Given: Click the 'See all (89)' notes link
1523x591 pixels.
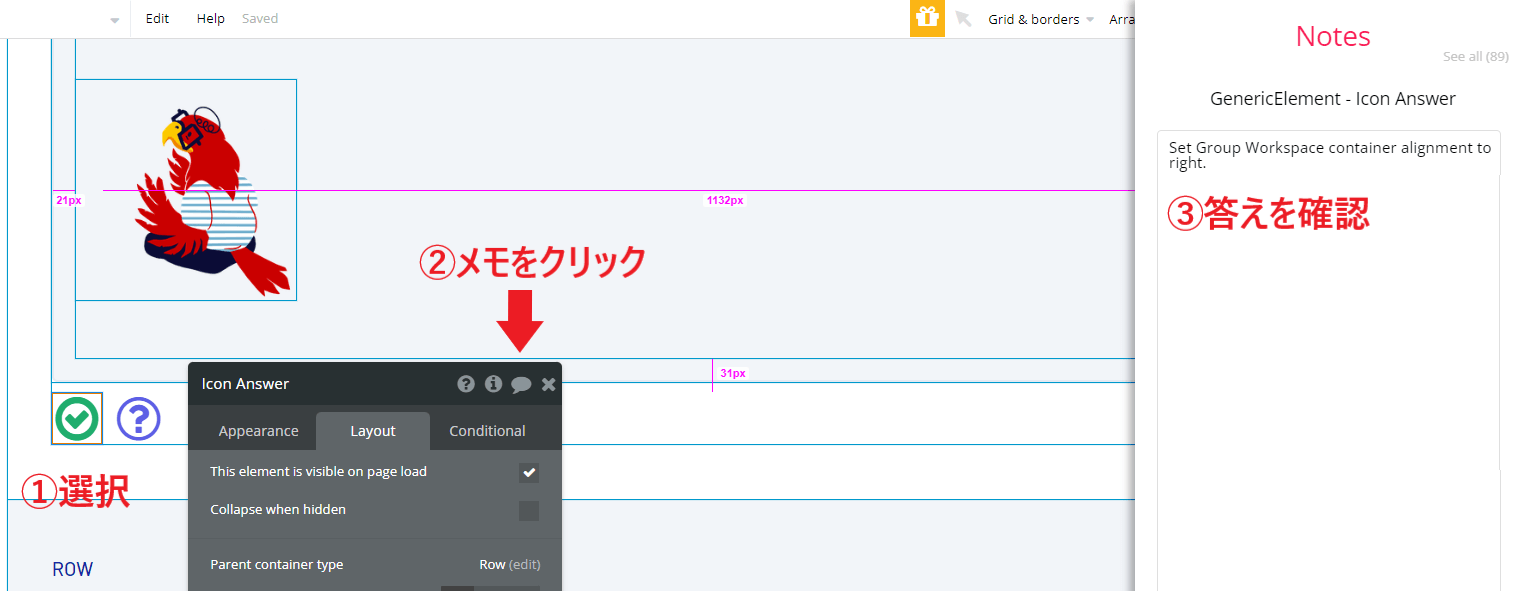Looking at the screenshot, I should point(1475,56).
